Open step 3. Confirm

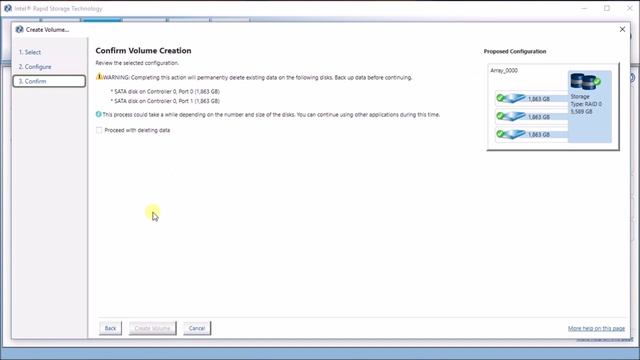pyautogui.click(x=49, y=81)
